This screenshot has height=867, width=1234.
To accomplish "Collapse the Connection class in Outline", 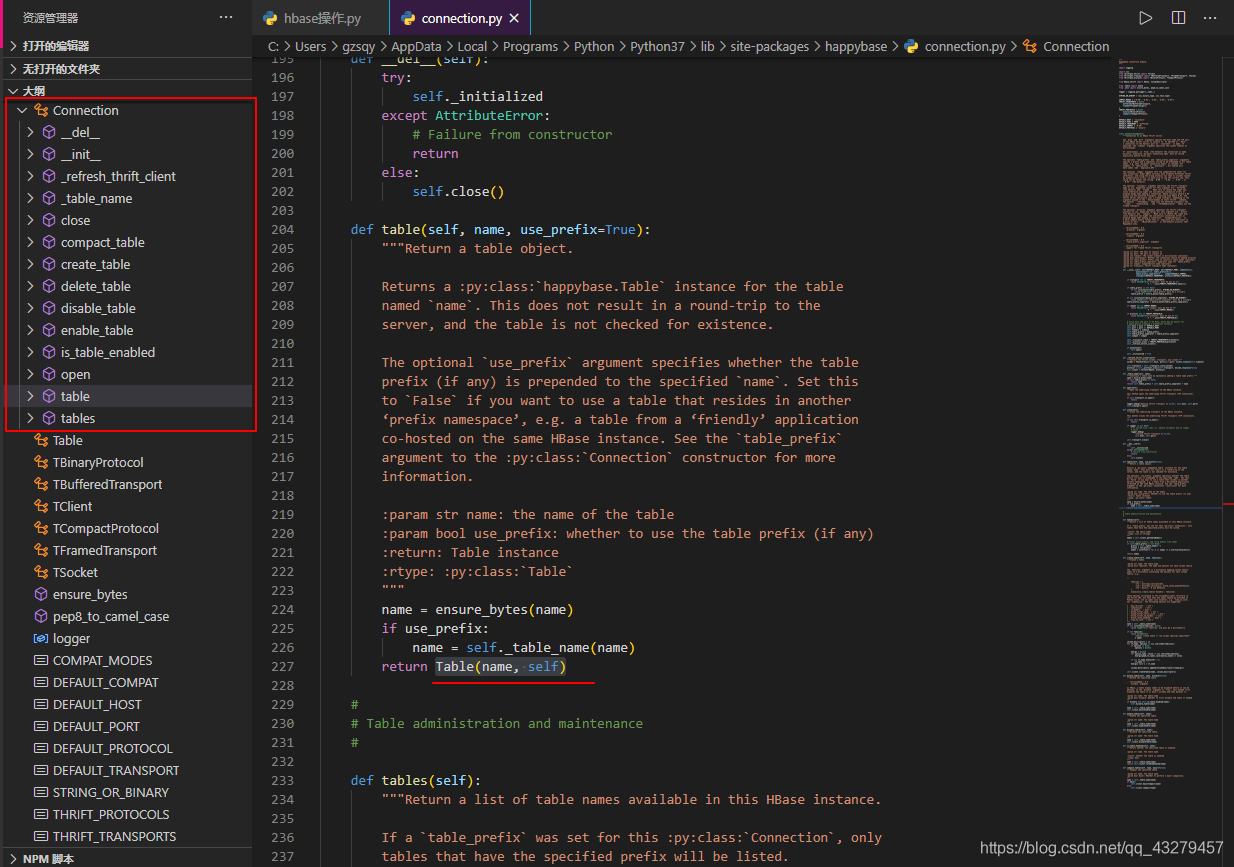I will point(22,110).
